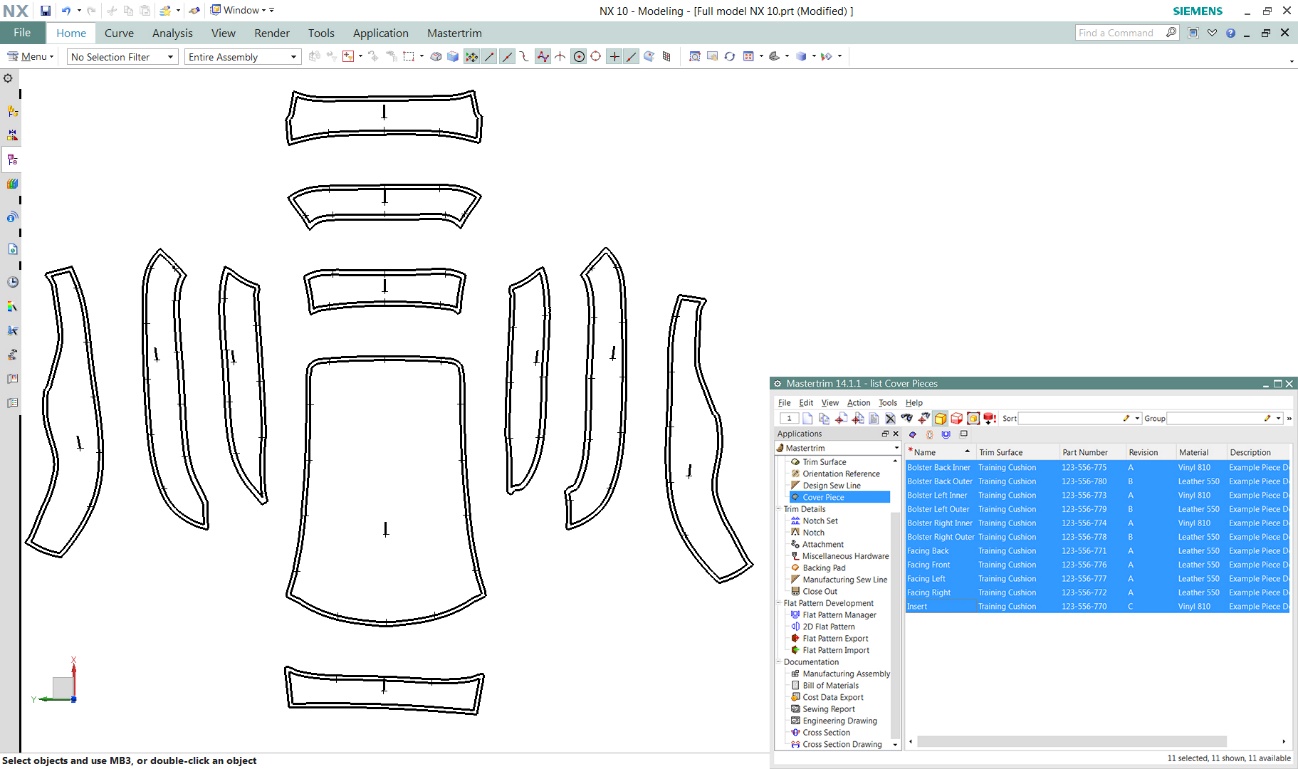Collapse the Flat Pattern Development group
The height and width of the screenshot is (769, 1298).
tap(780, 603)
